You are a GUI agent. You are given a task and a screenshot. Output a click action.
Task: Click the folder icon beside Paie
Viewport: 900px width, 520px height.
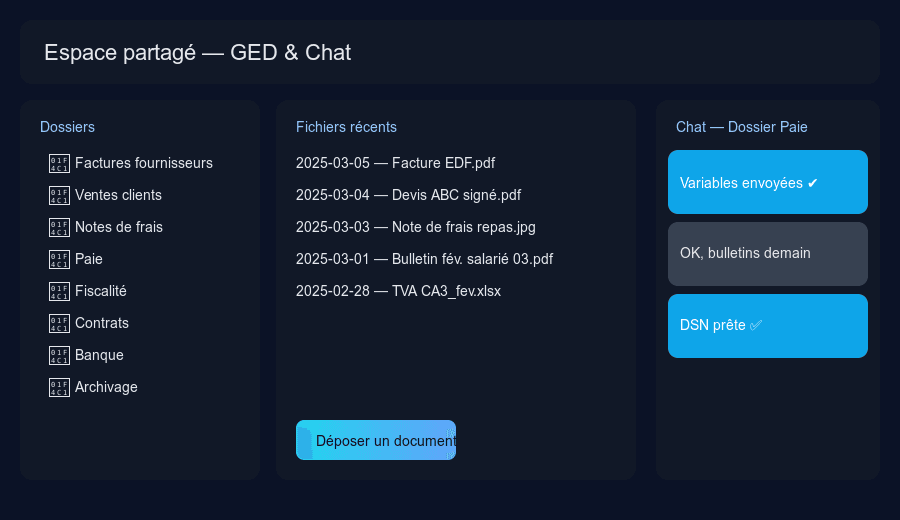tap(59, 259)
